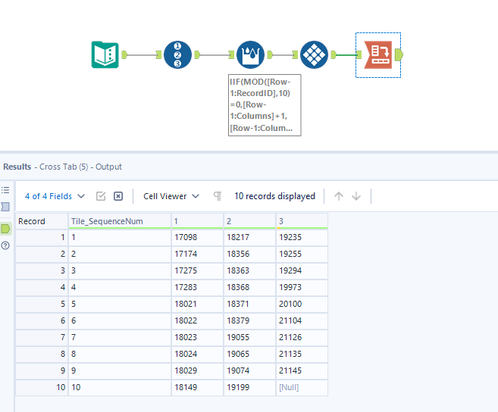Select cell with value 17275
Image resolution: width=498 pixels, height=412 pixels.
[x=197, y=271]
